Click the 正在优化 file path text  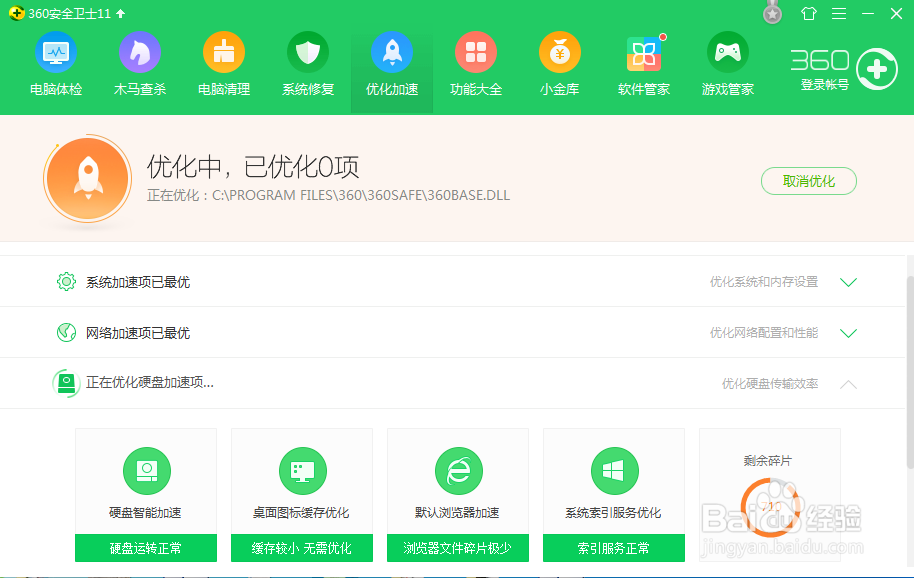[328, 195]
